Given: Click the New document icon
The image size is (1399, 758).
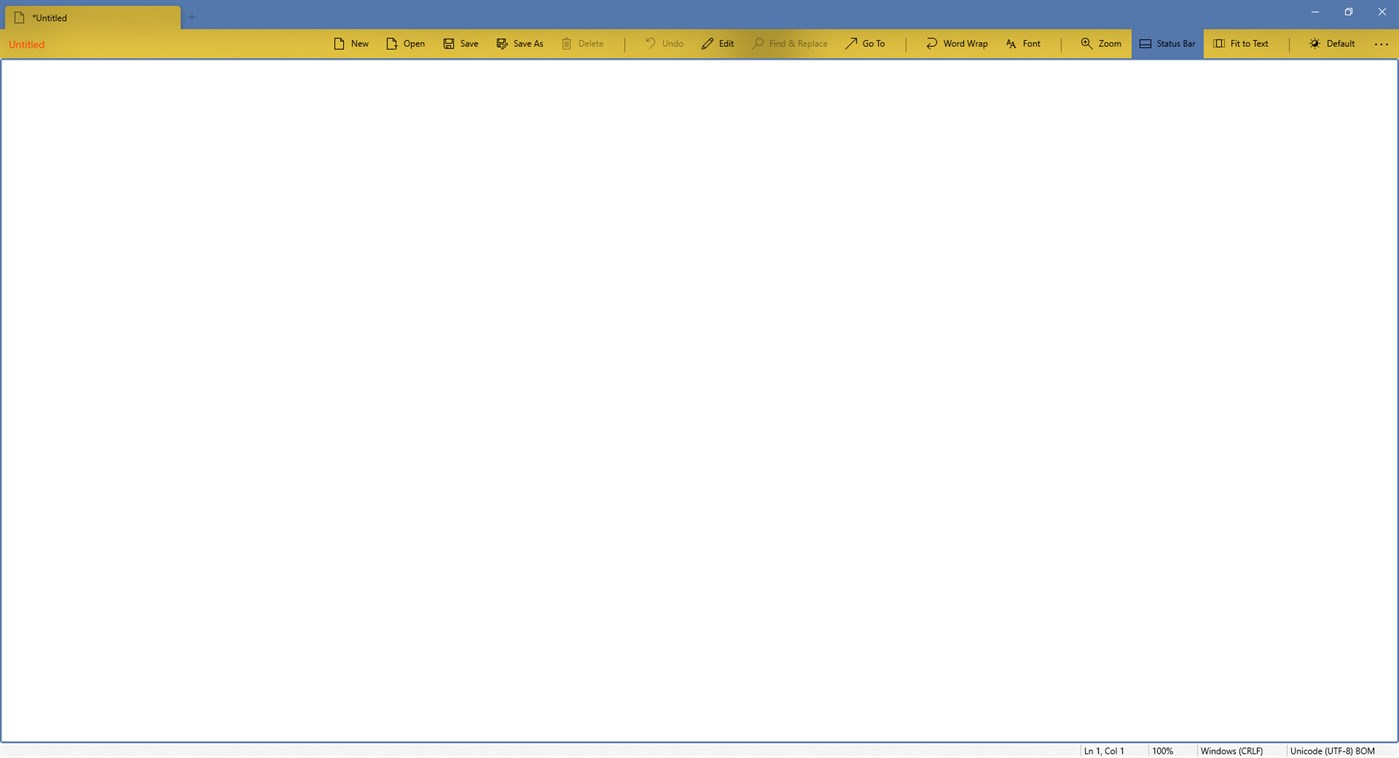Looking at the screenshot, I should (x=339, y=43).
